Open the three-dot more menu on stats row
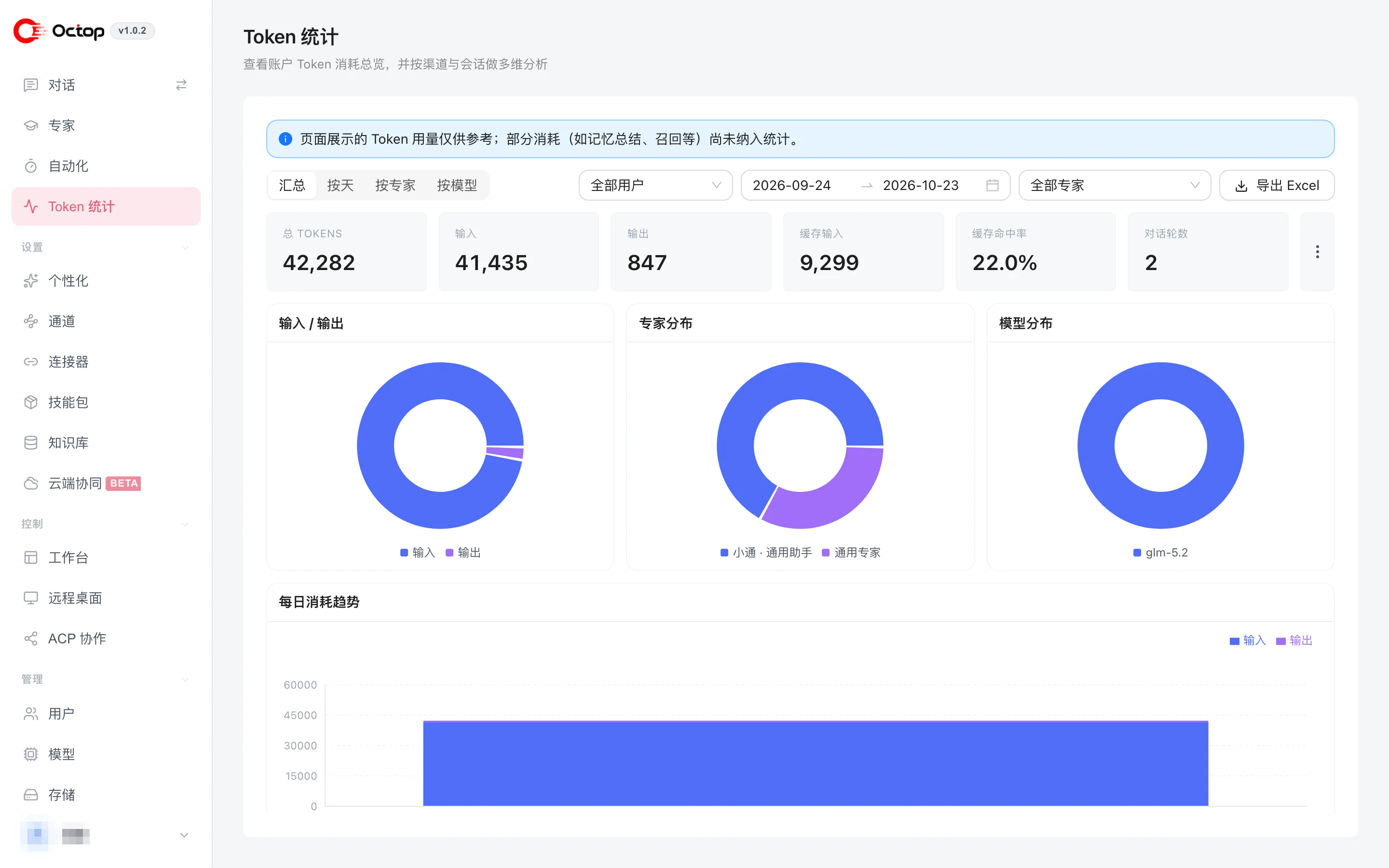 1317,251
